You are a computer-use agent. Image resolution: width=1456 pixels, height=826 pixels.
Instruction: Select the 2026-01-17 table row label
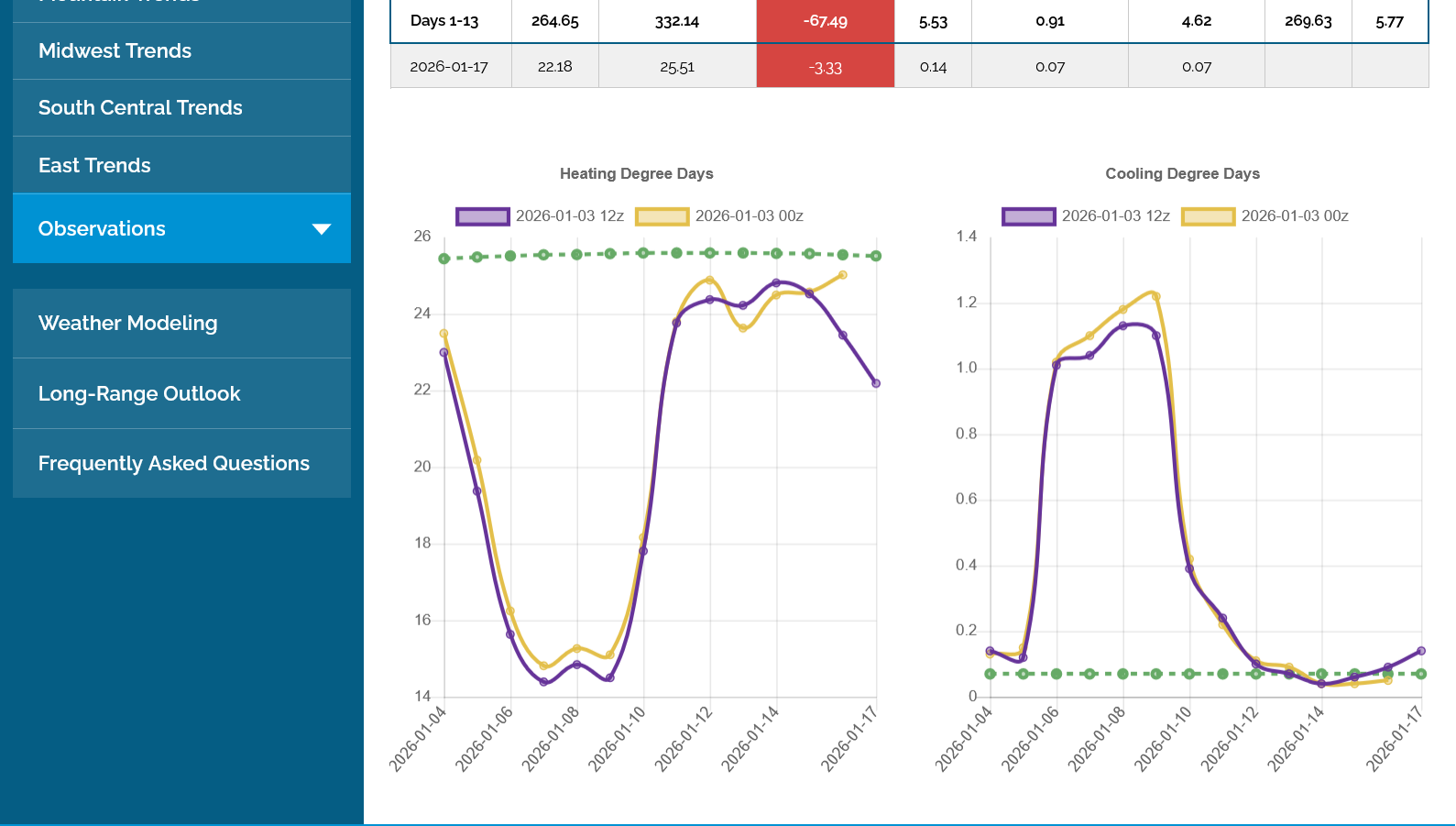coord(449,67)
